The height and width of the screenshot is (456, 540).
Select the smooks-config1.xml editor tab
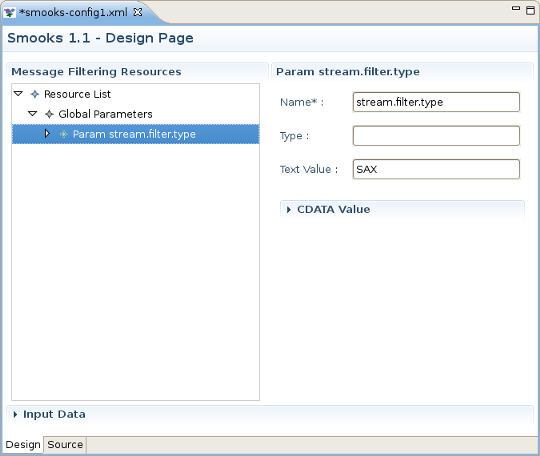(x=73, y=12)
